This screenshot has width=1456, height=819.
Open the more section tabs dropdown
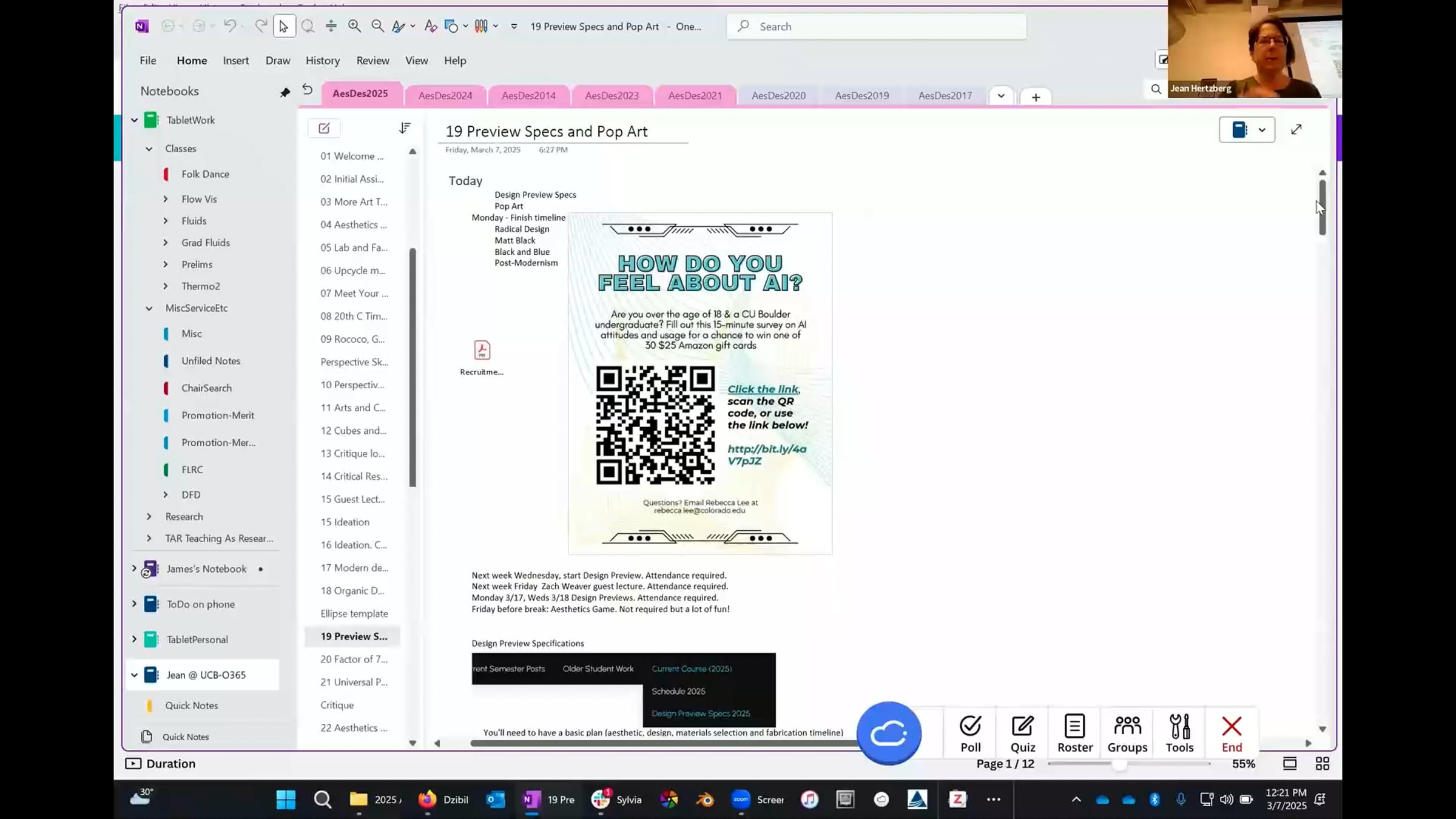pyautogui.click(x=1001, y=96)
